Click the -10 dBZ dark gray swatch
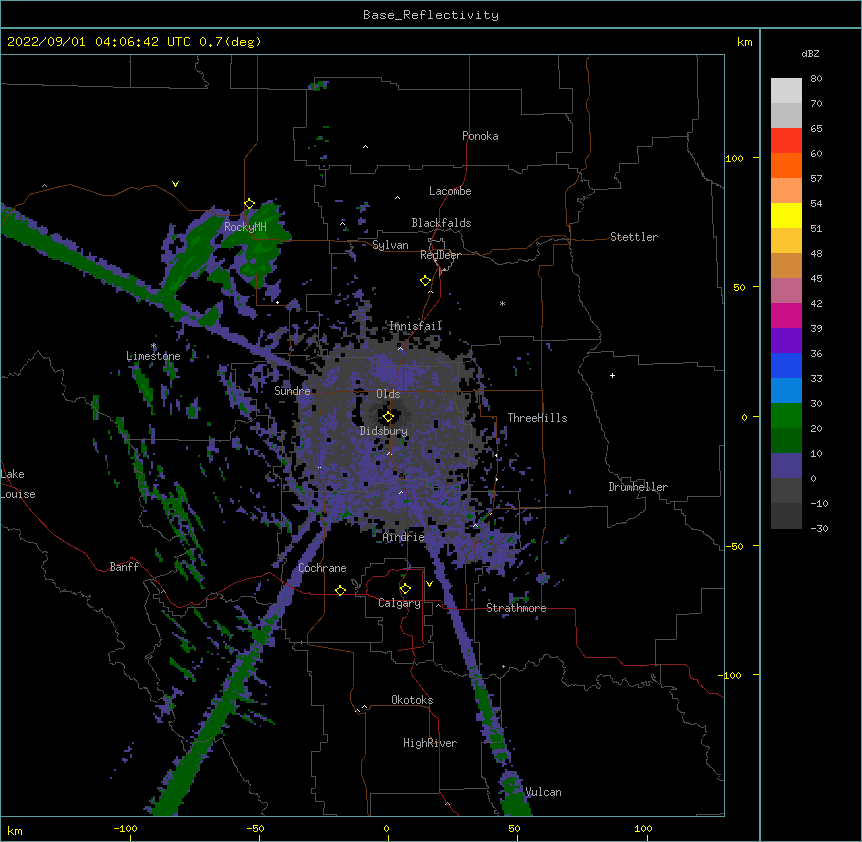The image size is (862, 842). pos(786,515)
